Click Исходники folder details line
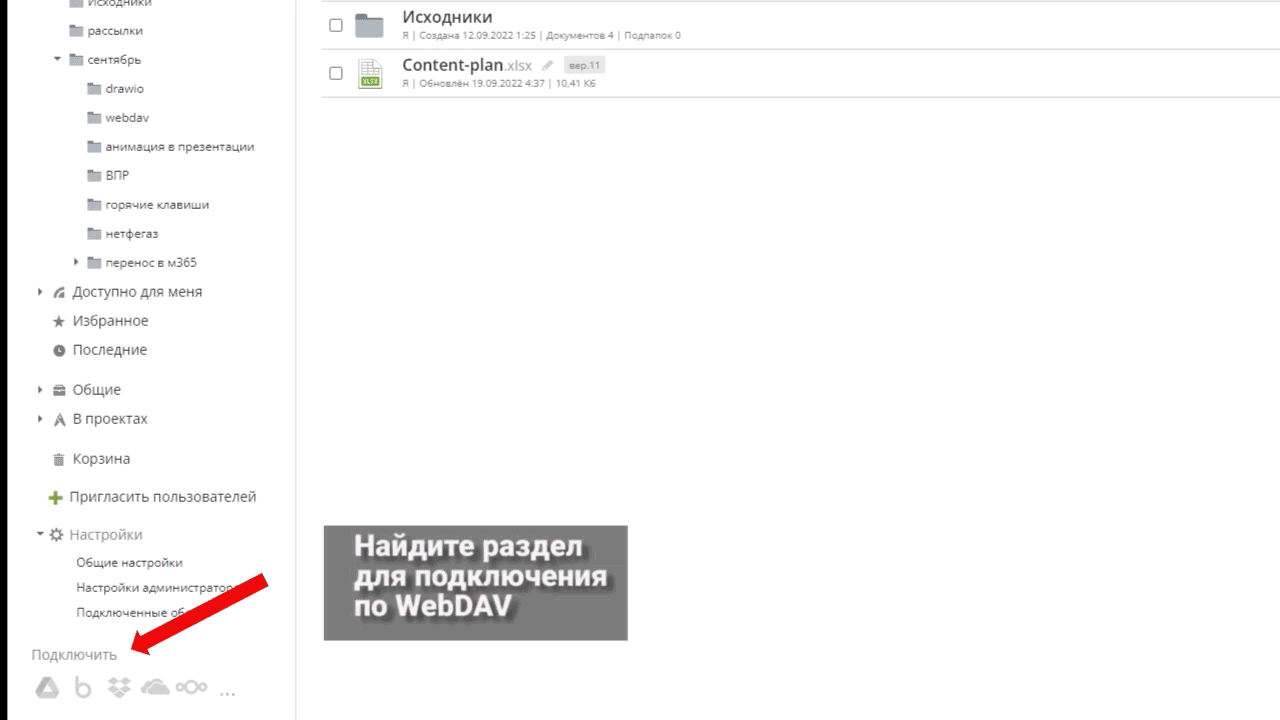The width and height of the screenshot is (1280, 720). tap(541, 36)
